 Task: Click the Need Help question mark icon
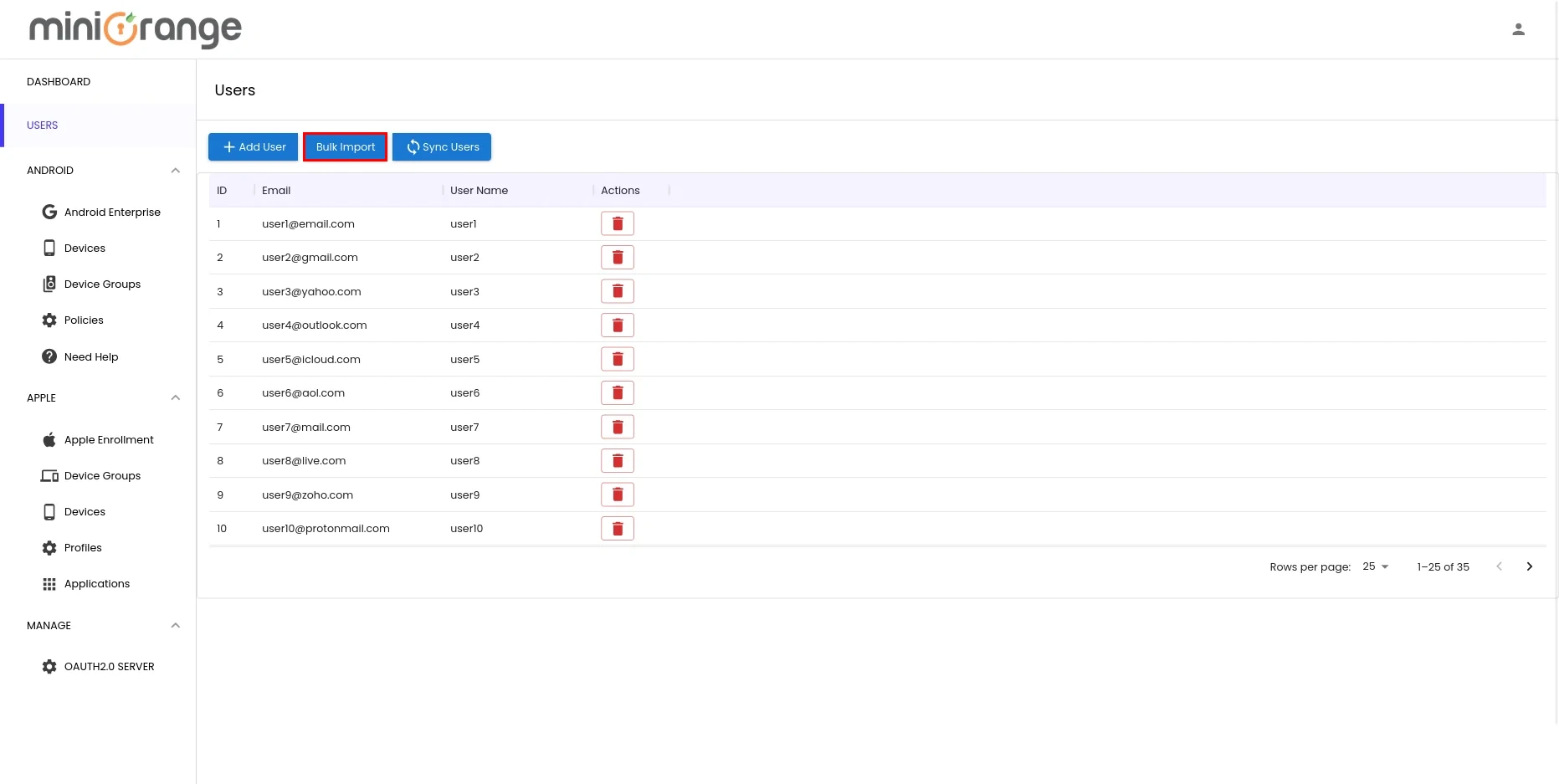49,356
